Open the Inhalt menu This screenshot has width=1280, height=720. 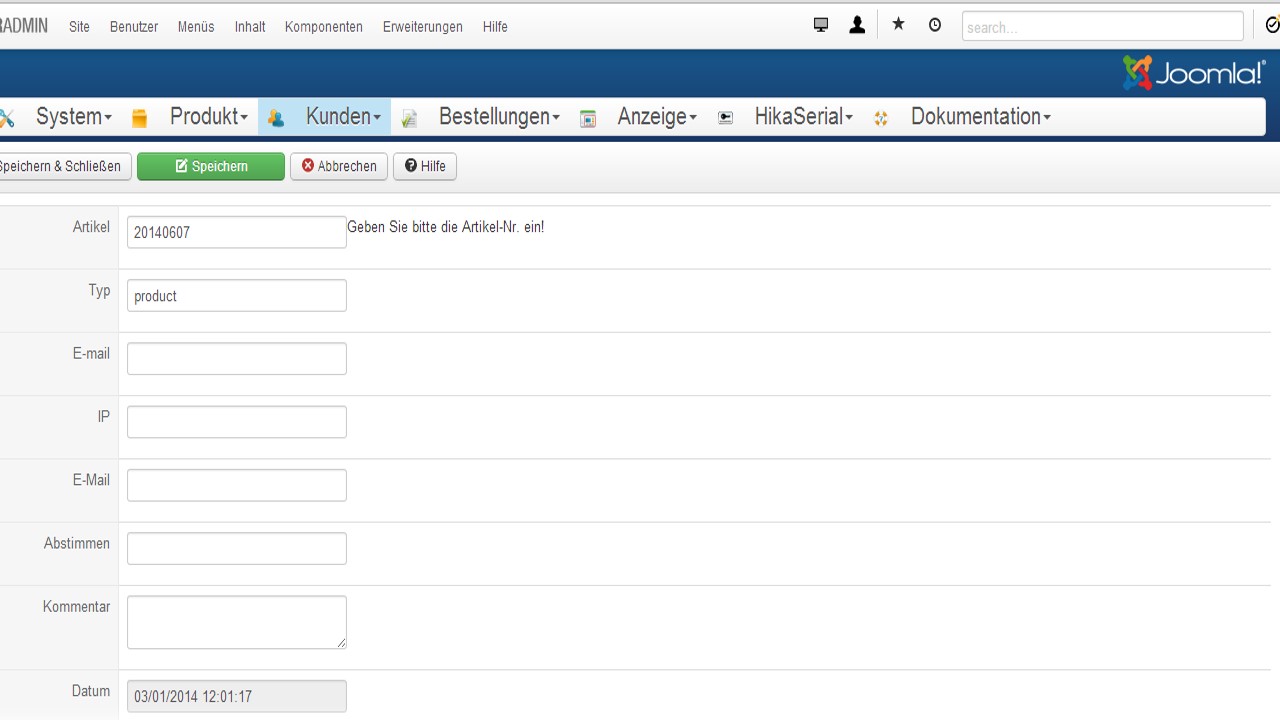point(250,27)
